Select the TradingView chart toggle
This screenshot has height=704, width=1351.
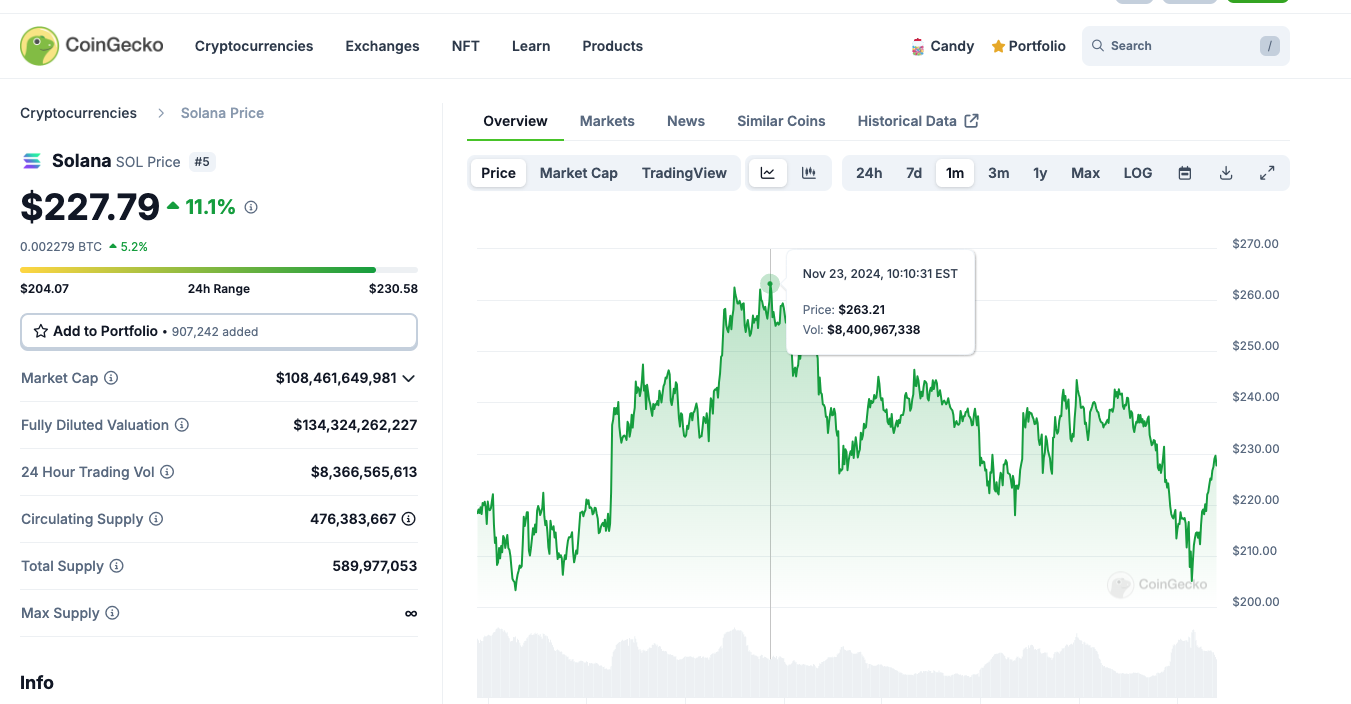[x=684, y=173]
